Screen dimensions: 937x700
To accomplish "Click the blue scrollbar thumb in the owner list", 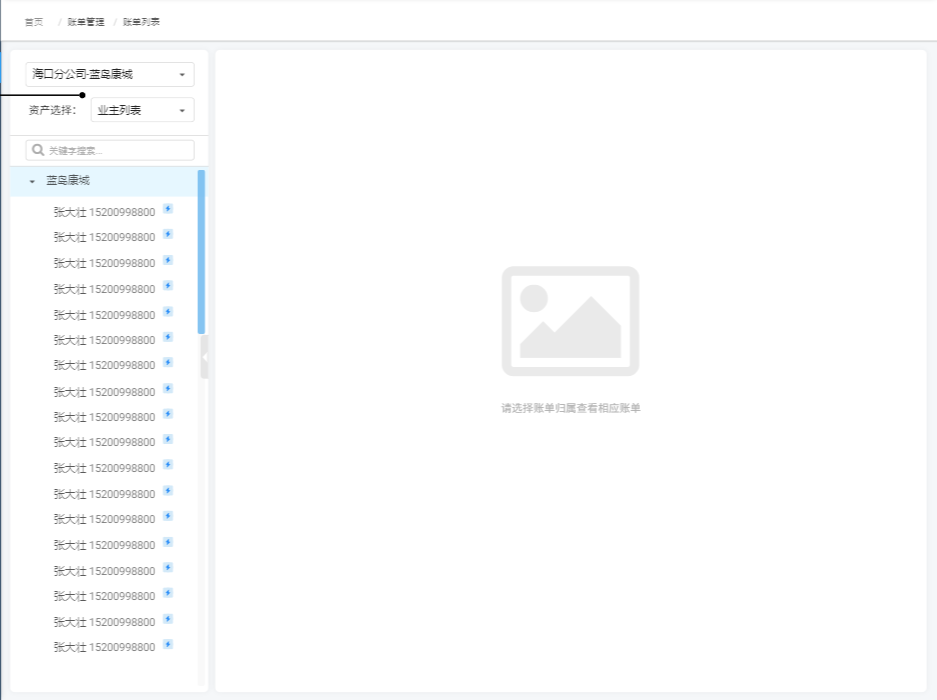I will click(201, 250).
